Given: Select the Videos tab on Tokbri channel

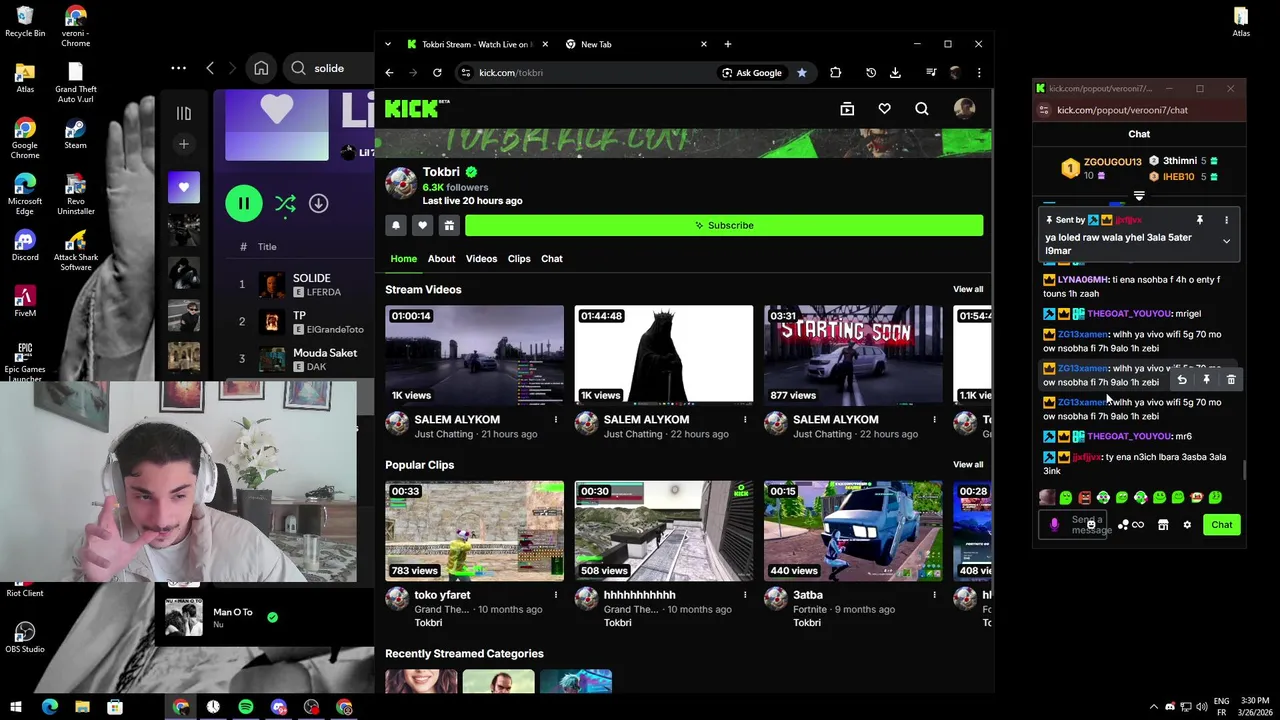Looking at the screenshot, I should point(481,258).
